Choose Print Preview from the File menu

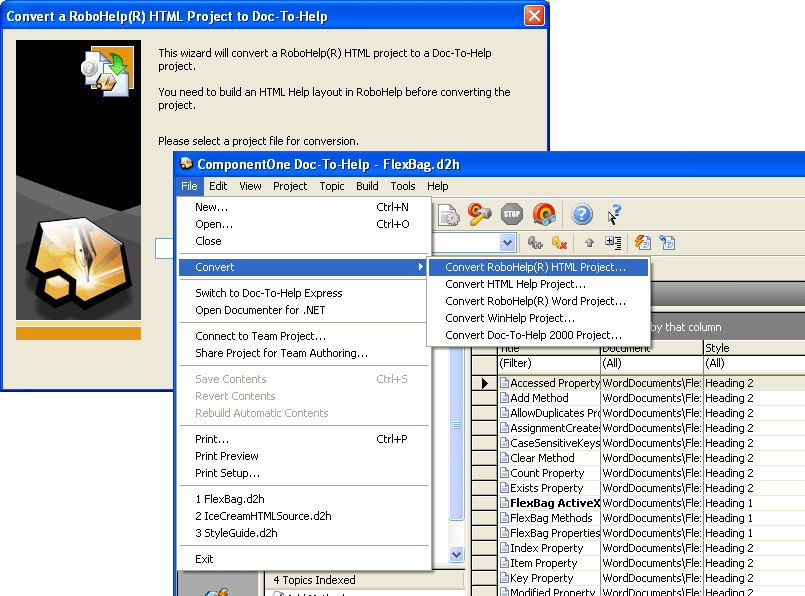(x=303, y=456)
